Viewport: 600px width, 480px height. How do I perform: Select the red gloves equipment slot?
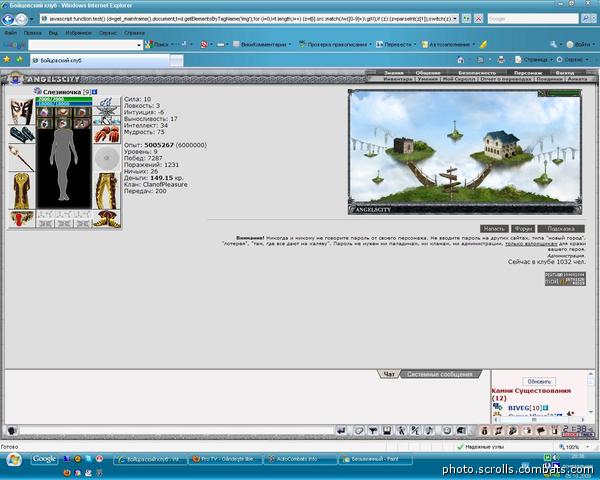point(107,134)
